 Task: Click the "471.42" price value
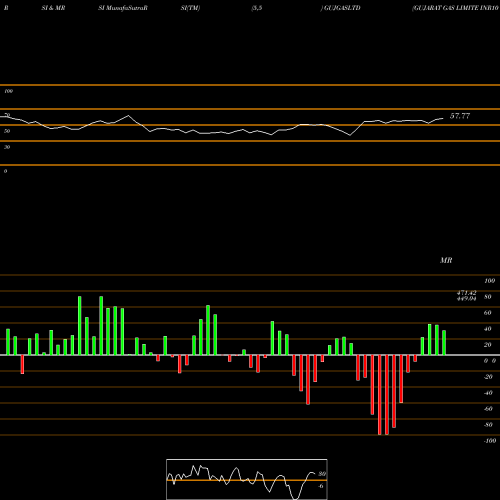point(466,293)
